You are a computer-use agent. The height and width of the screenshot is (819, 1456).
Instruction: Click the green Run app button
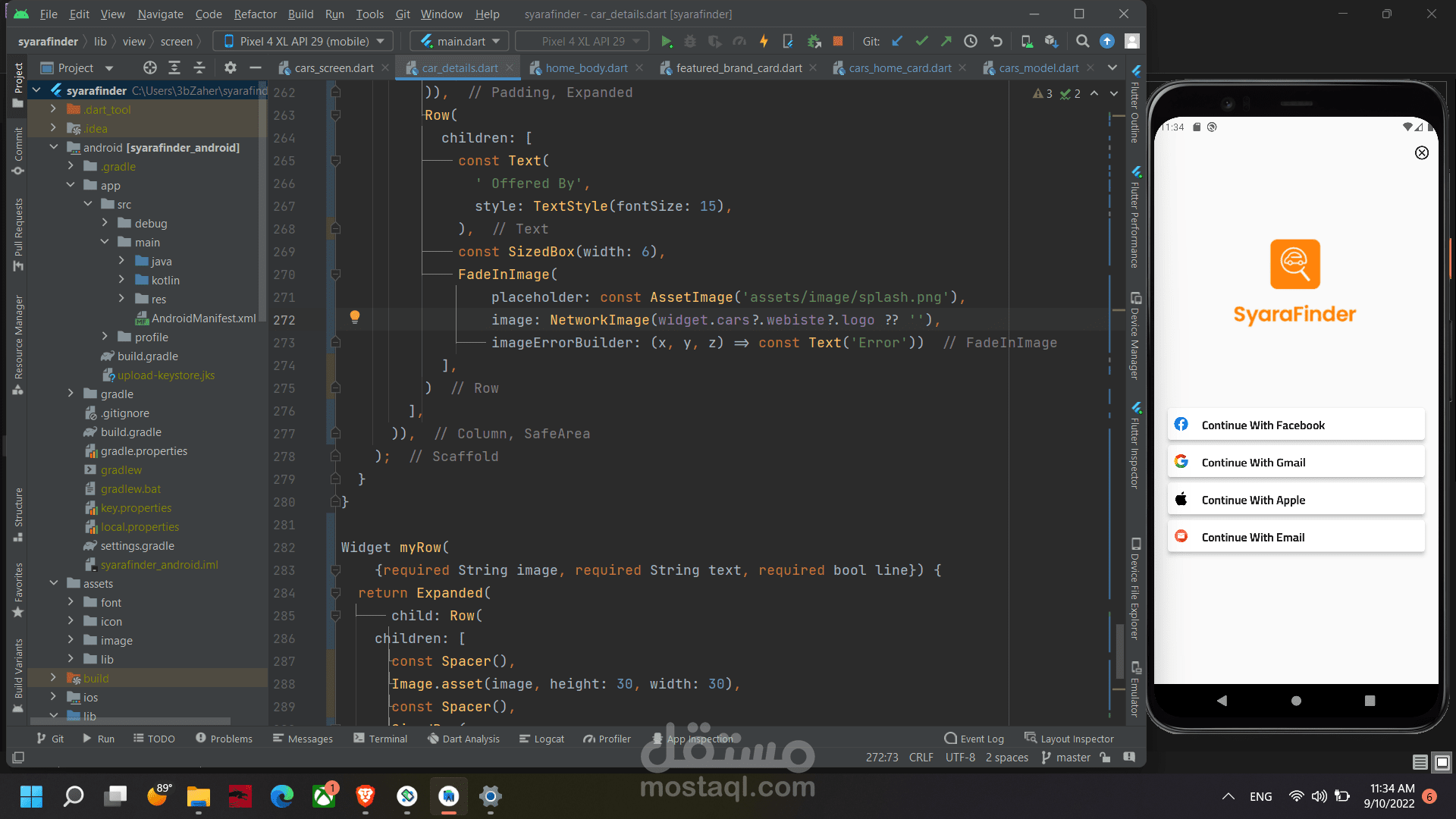666,42
